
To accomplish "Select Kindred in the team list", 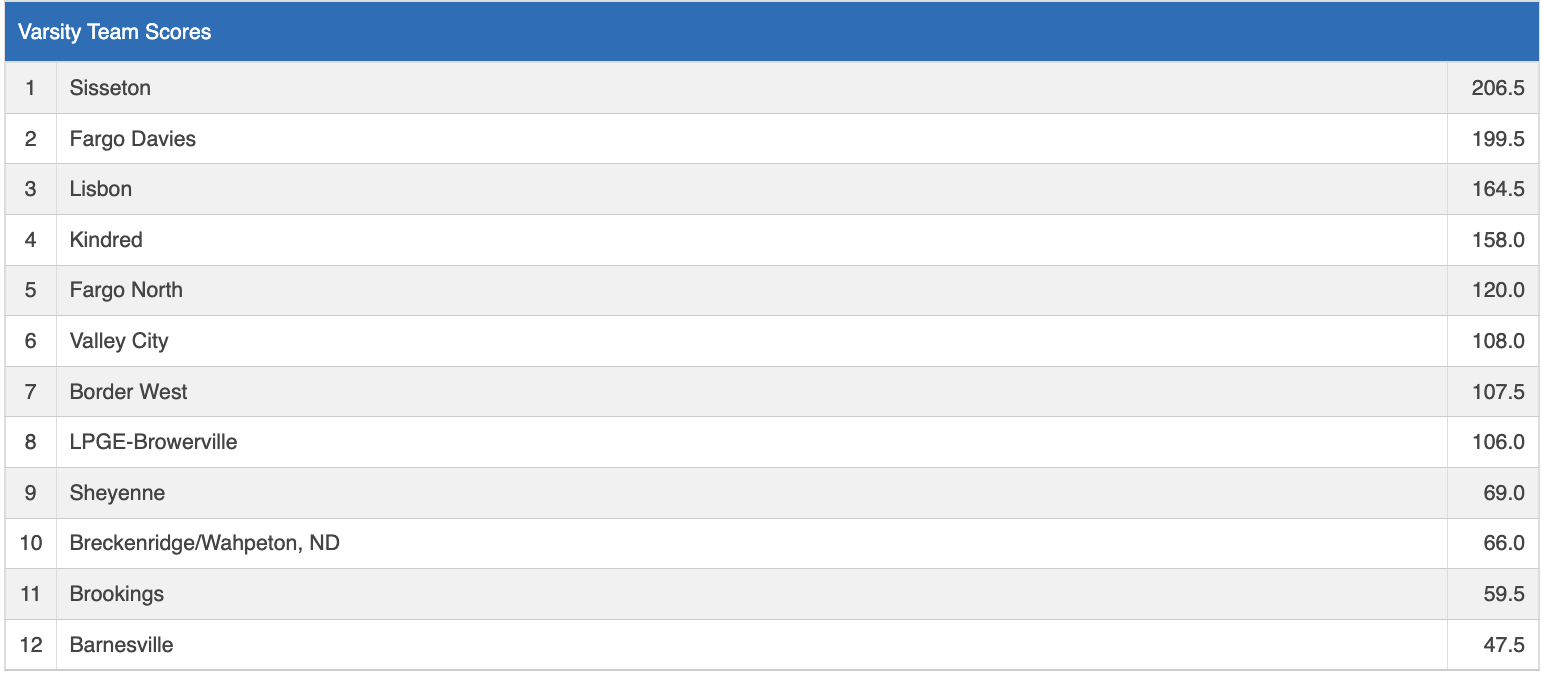I will click(x=106, y=240).
